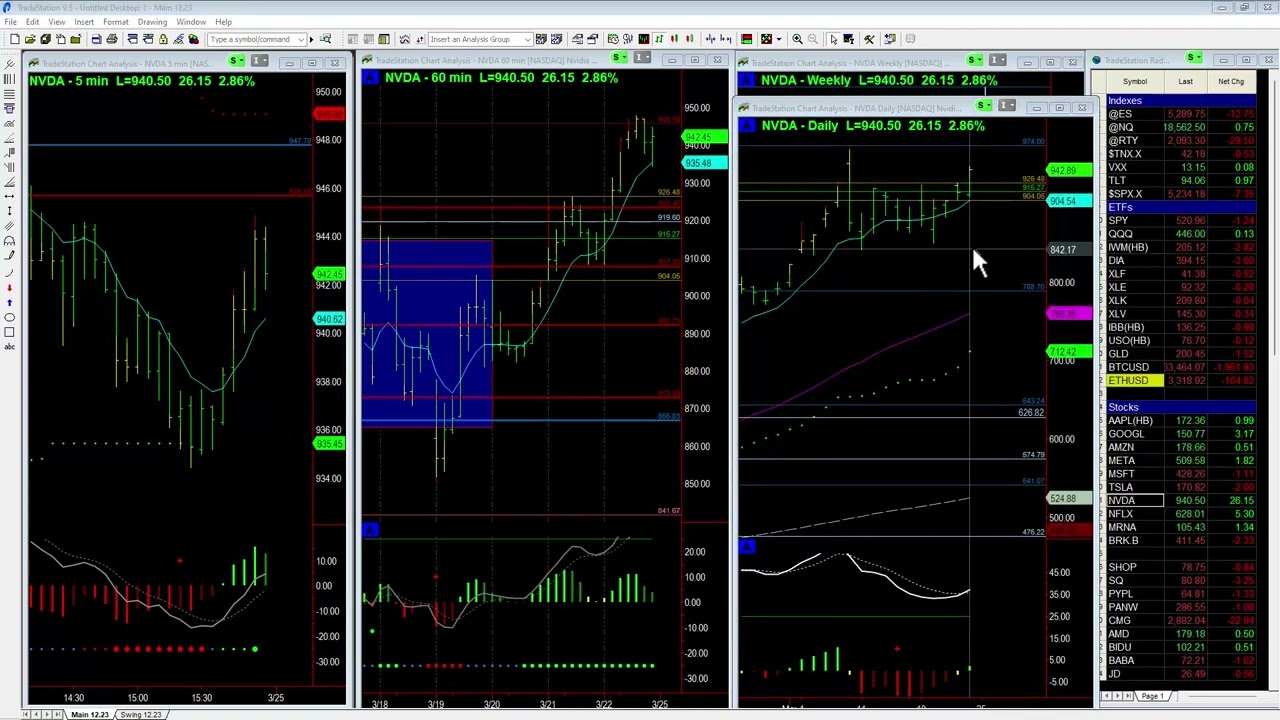Click the red-green color bar swatch on the toolbar
1280x720 pixels.
747,39
